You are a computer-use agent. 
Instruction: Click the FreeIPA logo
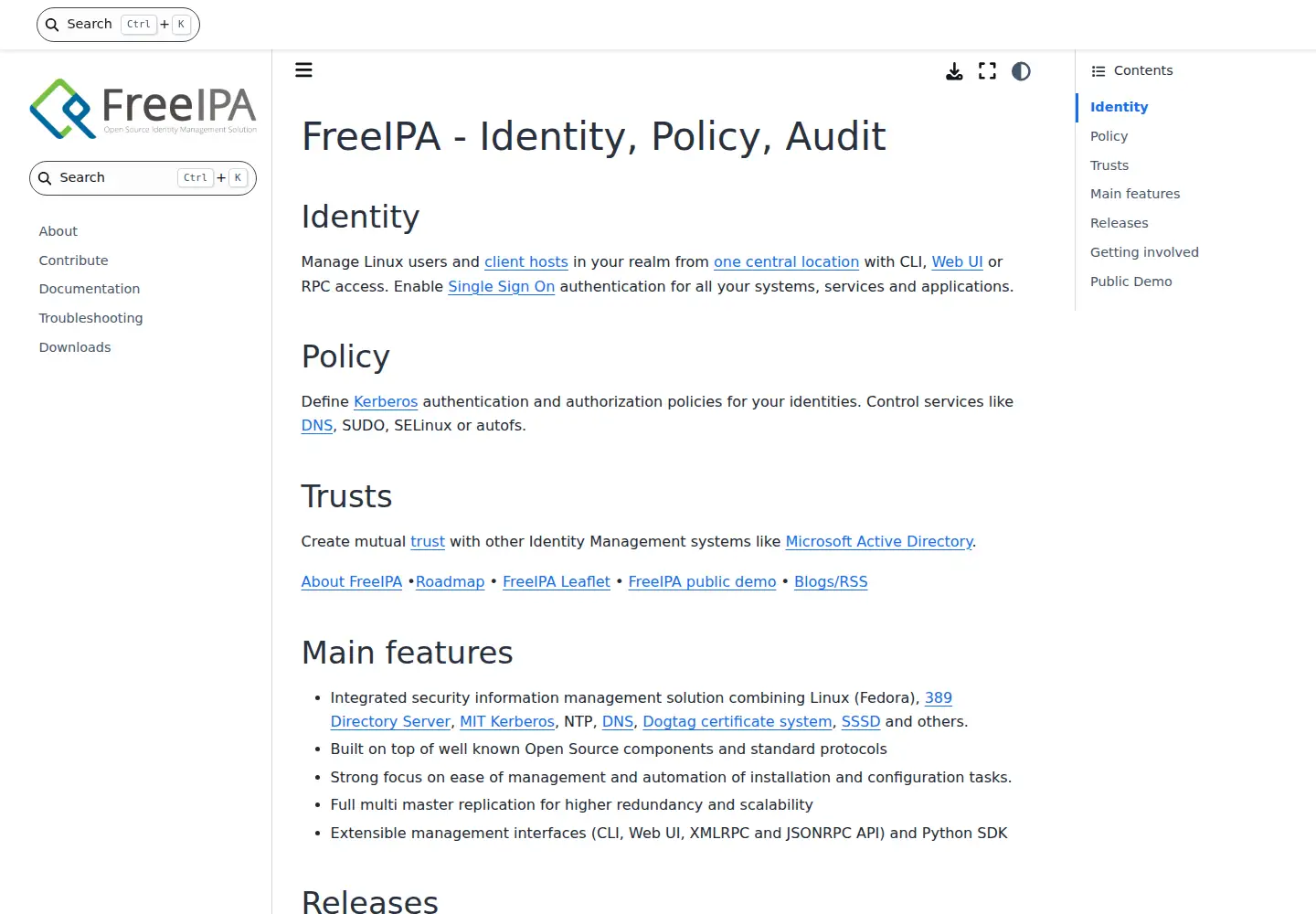tap(143, 109)
